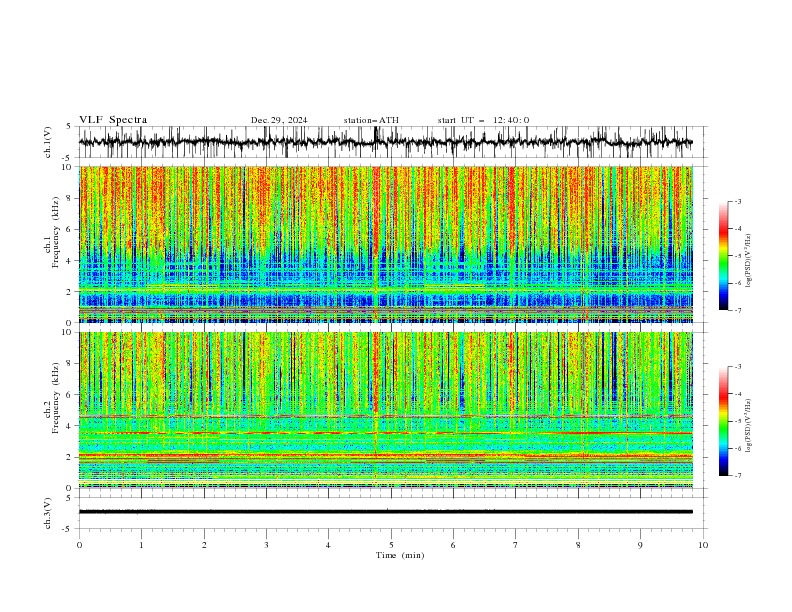792x612 pixels.
Task: Click the ch.1 spectrogram panel
Action: point(385,244)
